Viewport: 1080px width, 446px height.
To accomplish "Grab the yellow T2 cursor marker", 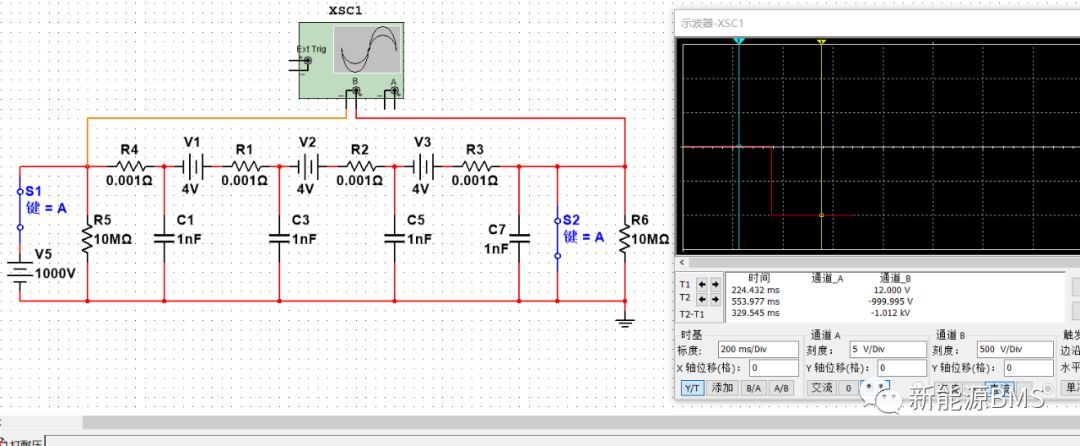I will [822, 42].
